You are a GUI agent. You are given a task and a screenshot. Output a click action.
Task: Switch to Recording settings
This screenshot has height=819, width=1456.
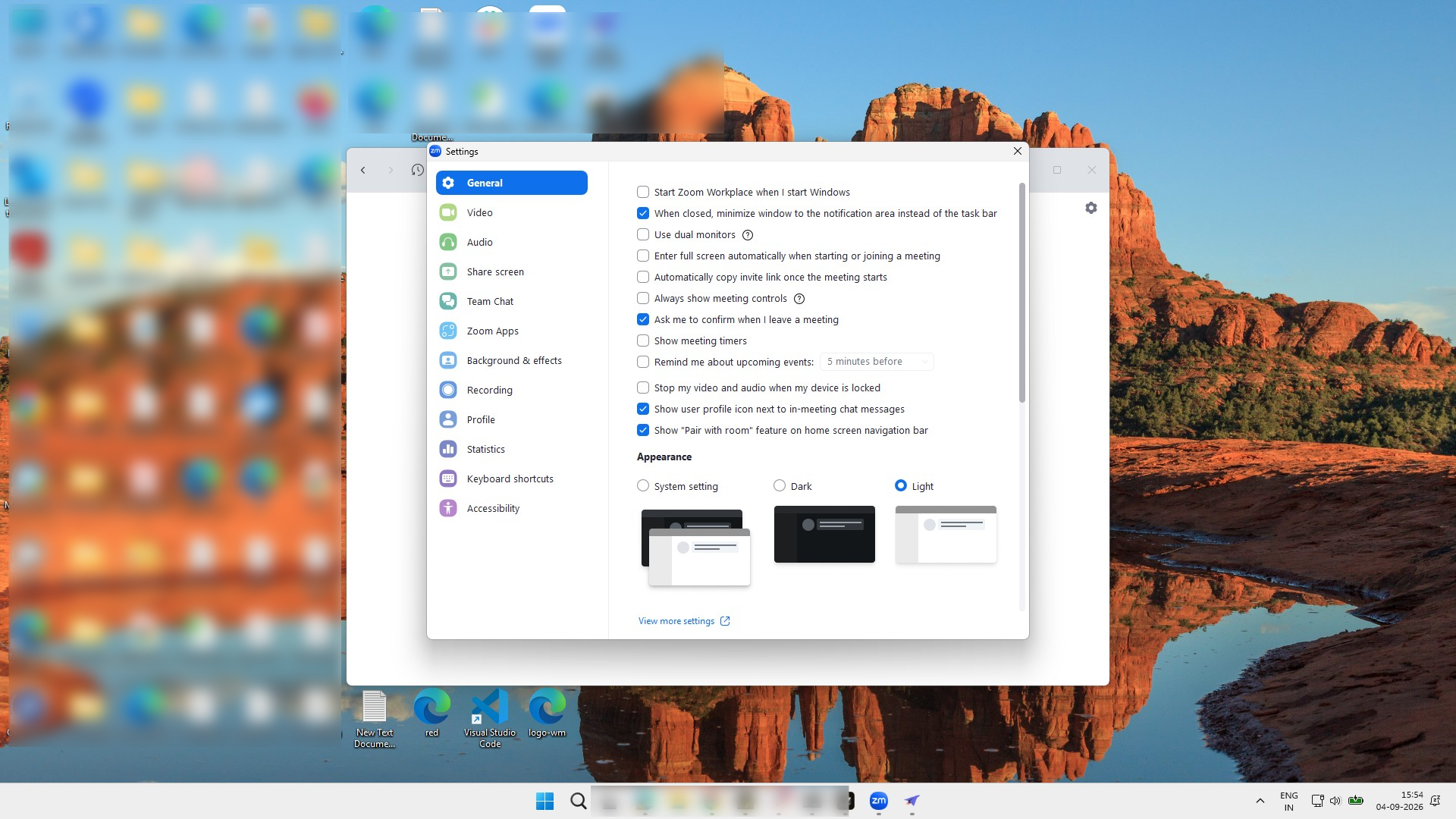click(512, 390)
